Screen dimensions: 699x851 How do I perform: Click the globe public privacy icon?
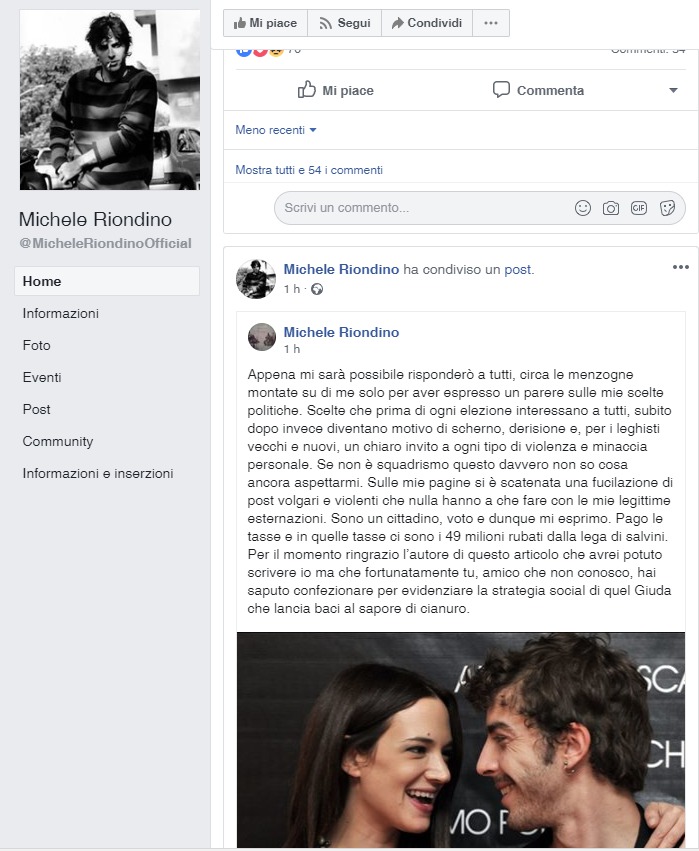(x=317, y=289)
